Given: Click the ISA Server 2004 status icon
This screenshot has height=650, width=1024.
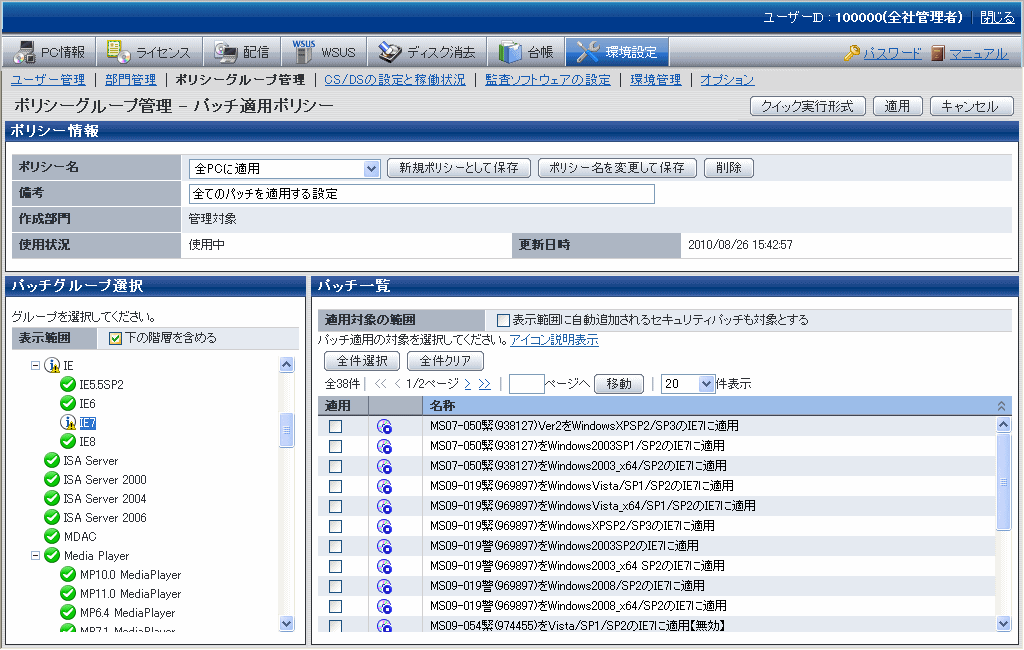Looking at the screenshot, I should (x=52, y=498).
